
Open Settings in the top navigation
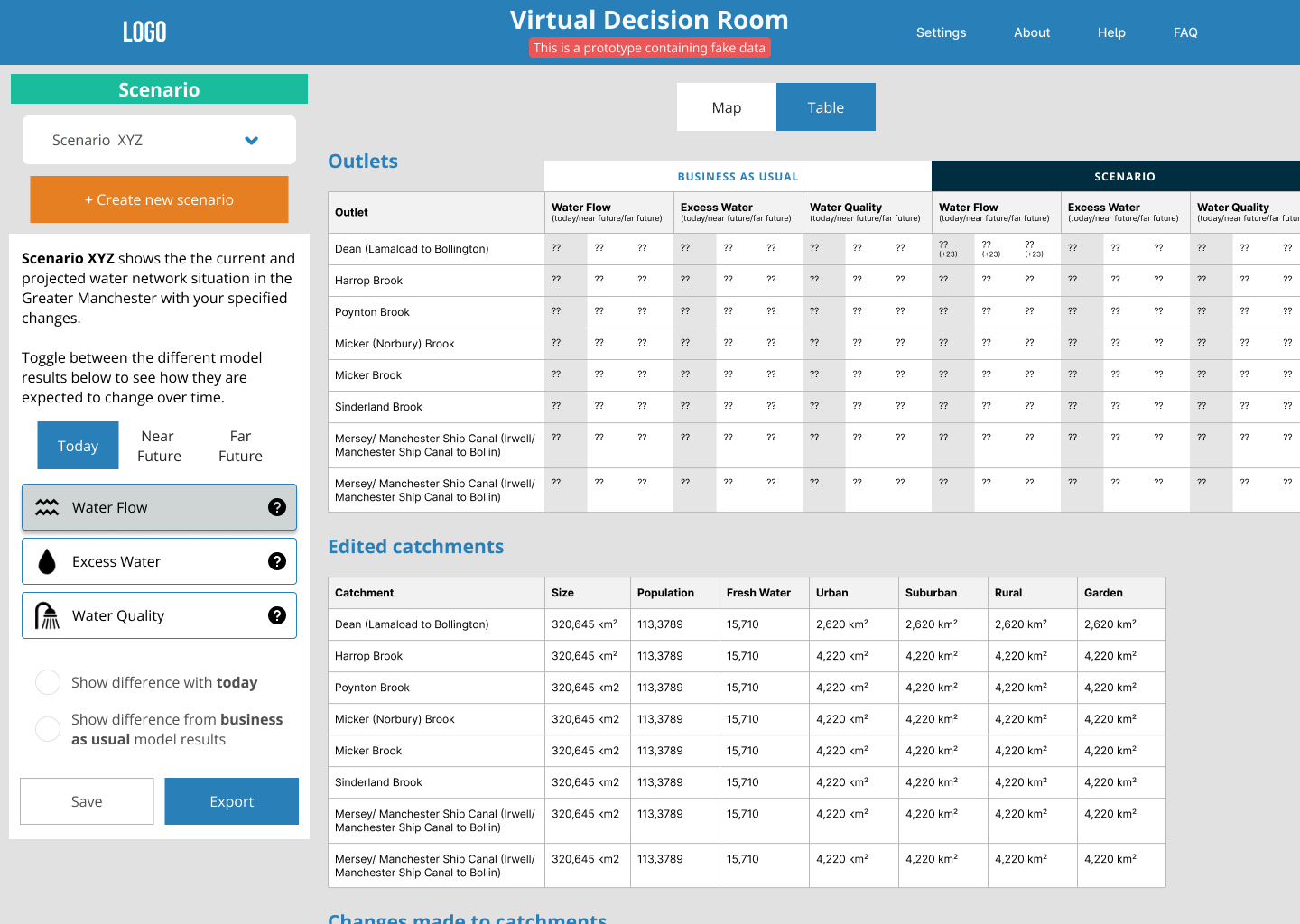(x=941, y=32)
